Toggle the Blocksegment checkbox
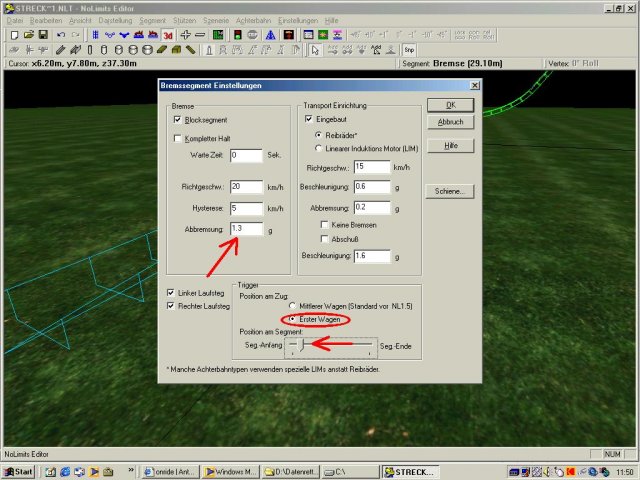The height and width of the screenshot is (480, 640). click(178, 120)
